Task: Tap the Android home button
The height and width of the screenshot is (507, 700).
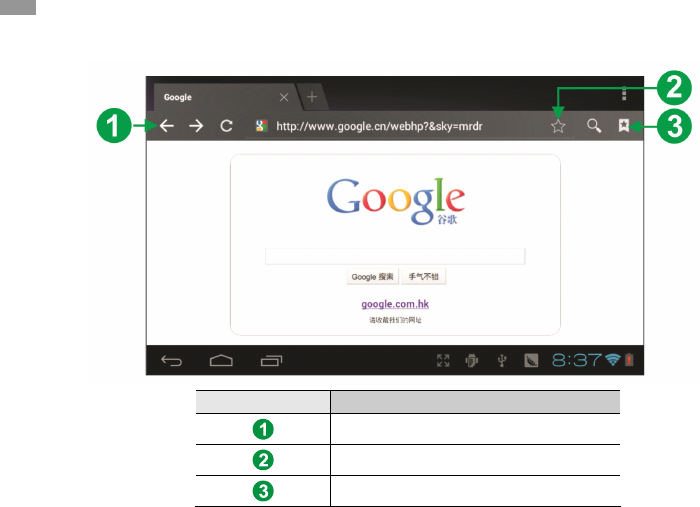Action: tap(221, 360)
